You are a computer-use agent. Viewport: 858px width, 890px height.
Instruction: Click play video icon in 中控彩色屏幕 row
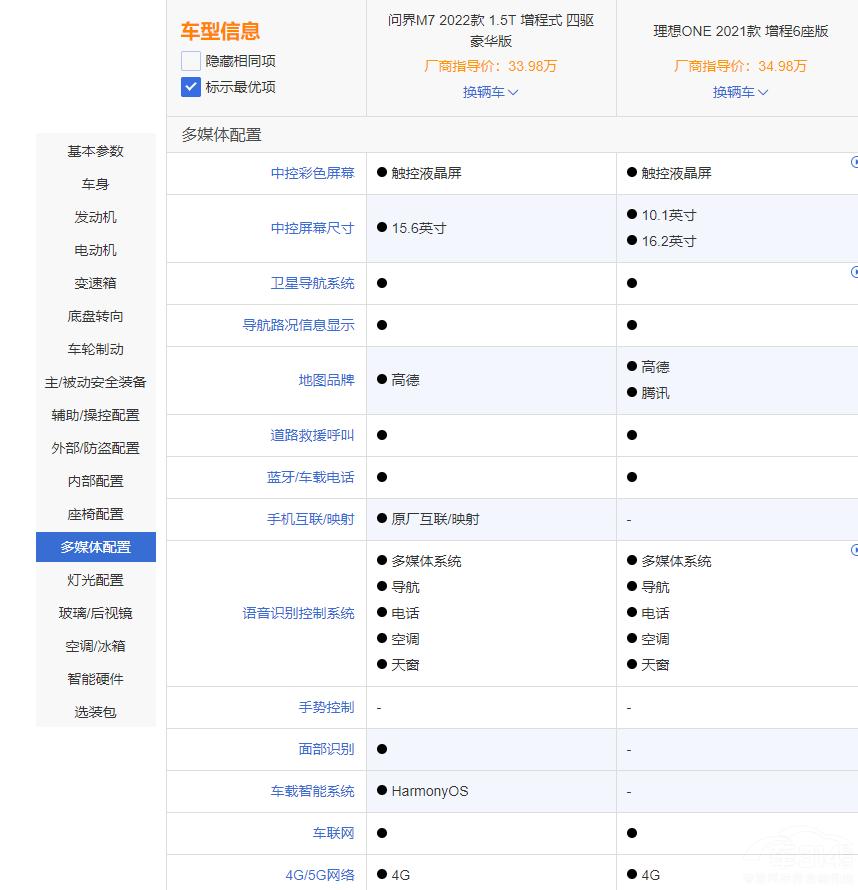coord(854,162)
